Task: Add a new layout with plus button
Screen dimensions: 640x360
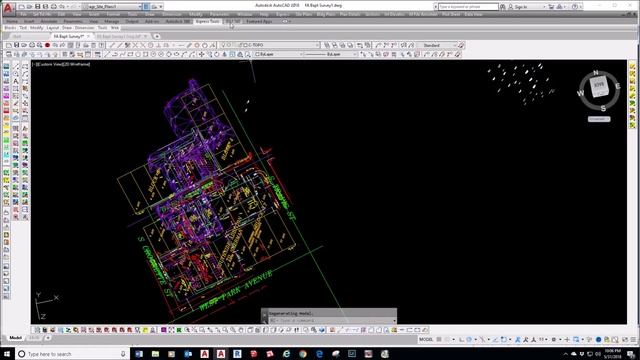Action: [x=48, y=338]
